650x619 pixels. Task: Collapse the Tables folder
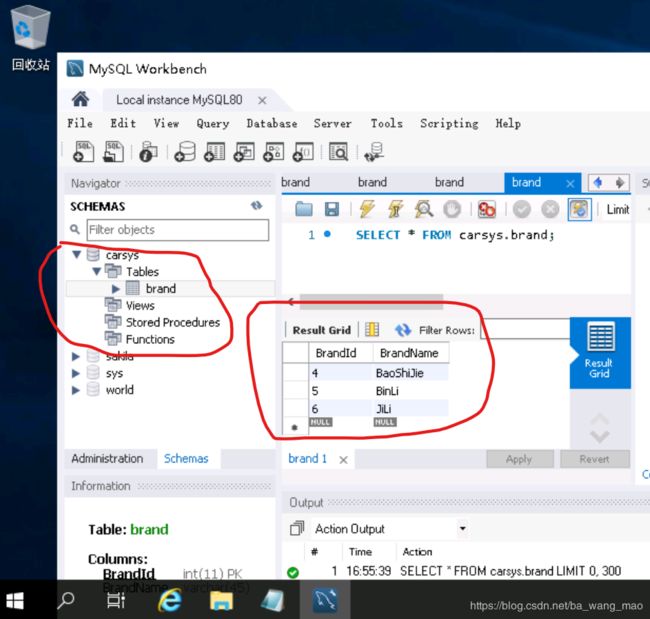tap(97, 272)
